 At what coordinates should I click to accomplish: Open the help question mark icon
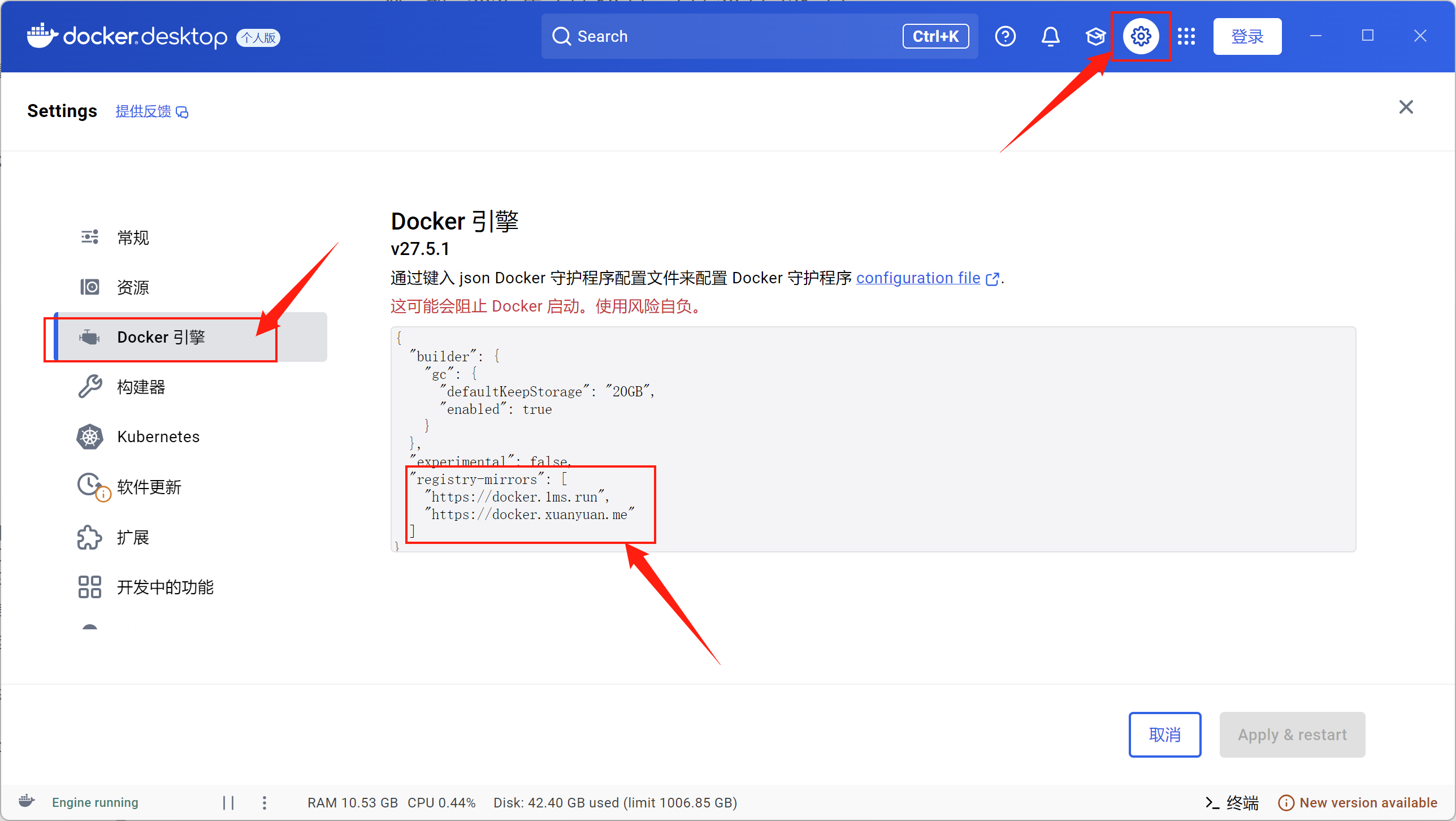pos(1005,37)
